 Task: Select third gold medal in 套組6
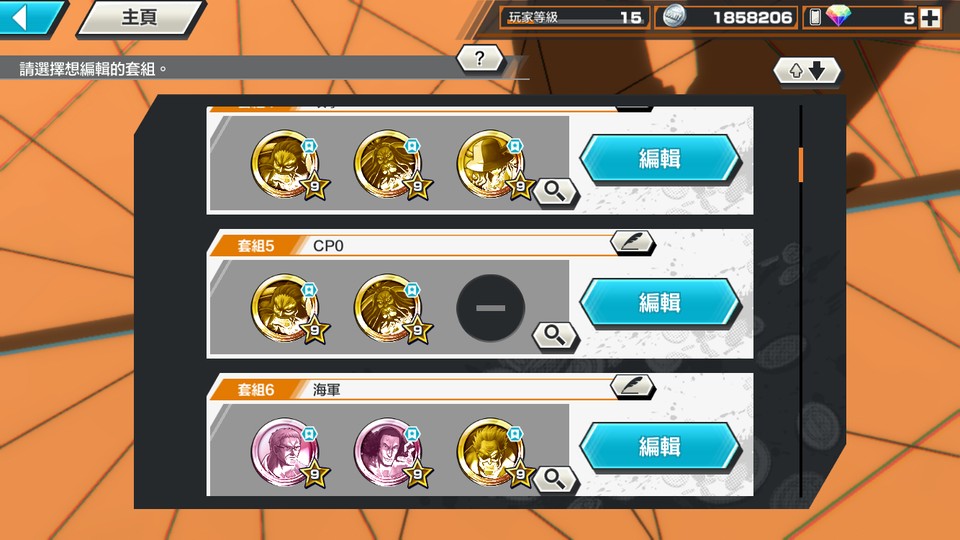click(491, 452)
